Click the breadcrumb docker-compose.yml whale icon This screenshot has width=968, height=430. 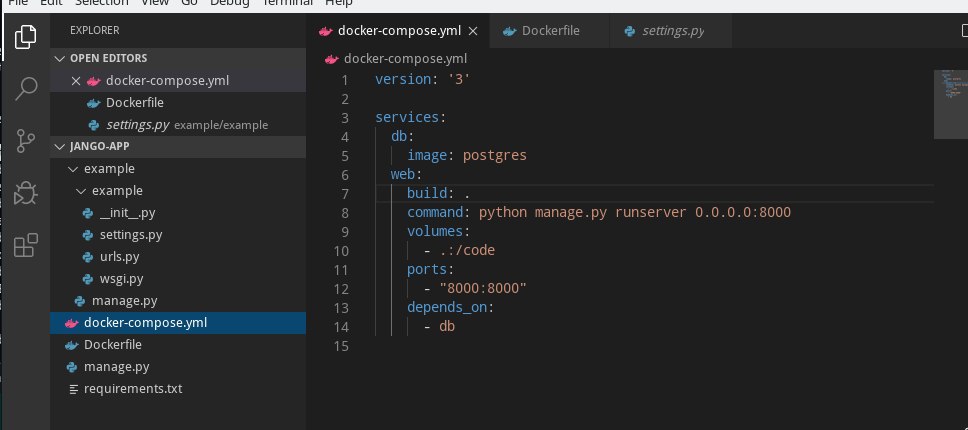[x=332, y=59]
